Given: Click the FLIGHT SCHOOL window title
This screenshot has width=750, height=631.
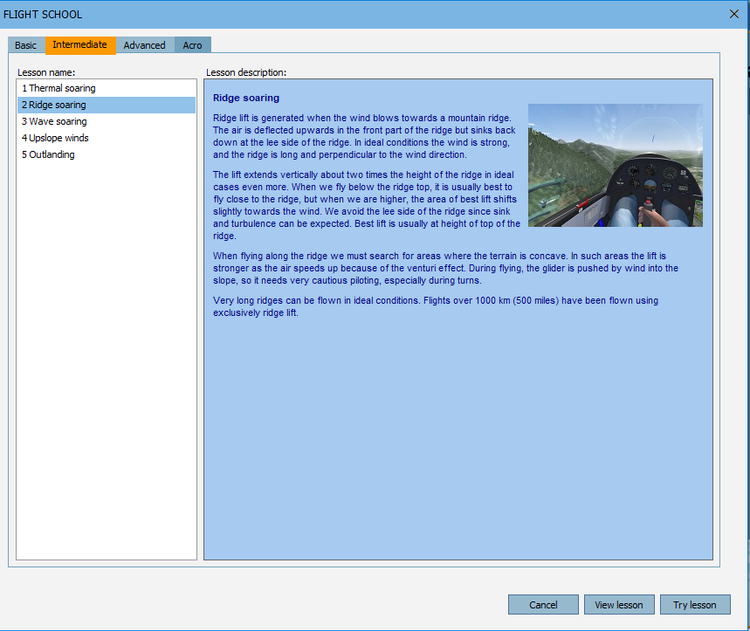Looking at the screenshot, I should [x=43, y=15].
